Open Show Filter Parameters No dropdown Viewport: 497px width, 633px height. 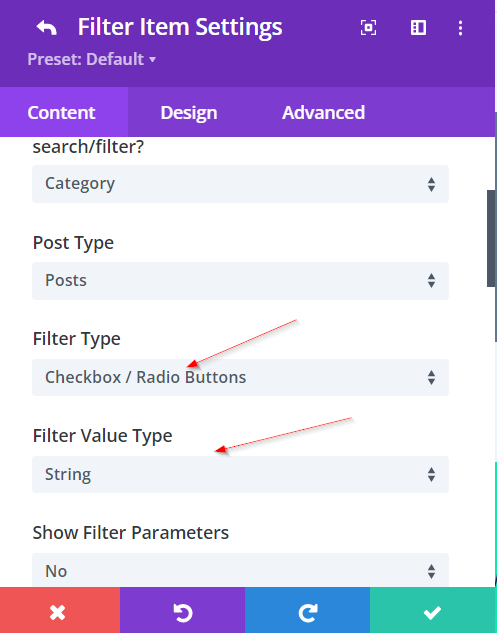(240, 570)
